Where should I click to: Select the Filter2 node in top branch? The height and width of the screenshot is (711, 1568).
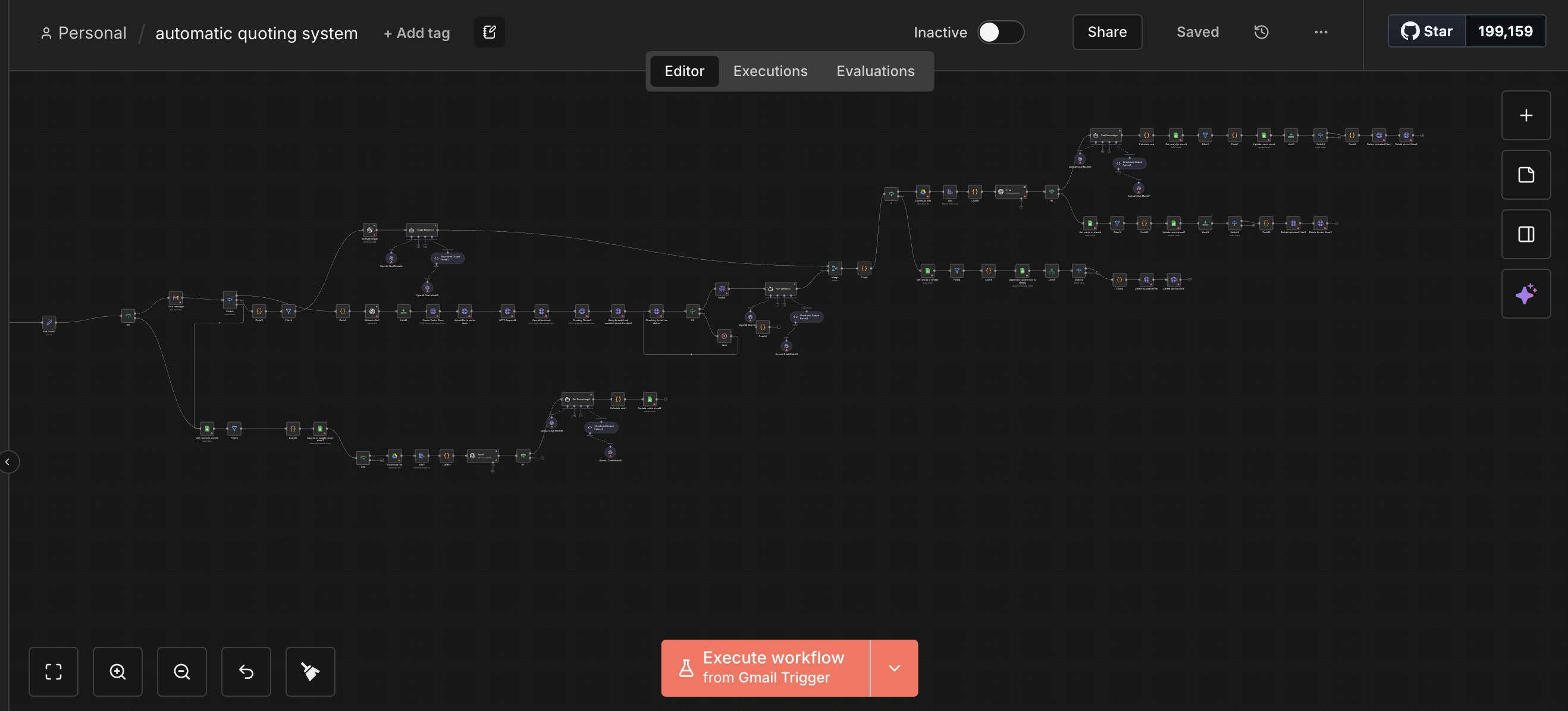(x=1205, y=135)
